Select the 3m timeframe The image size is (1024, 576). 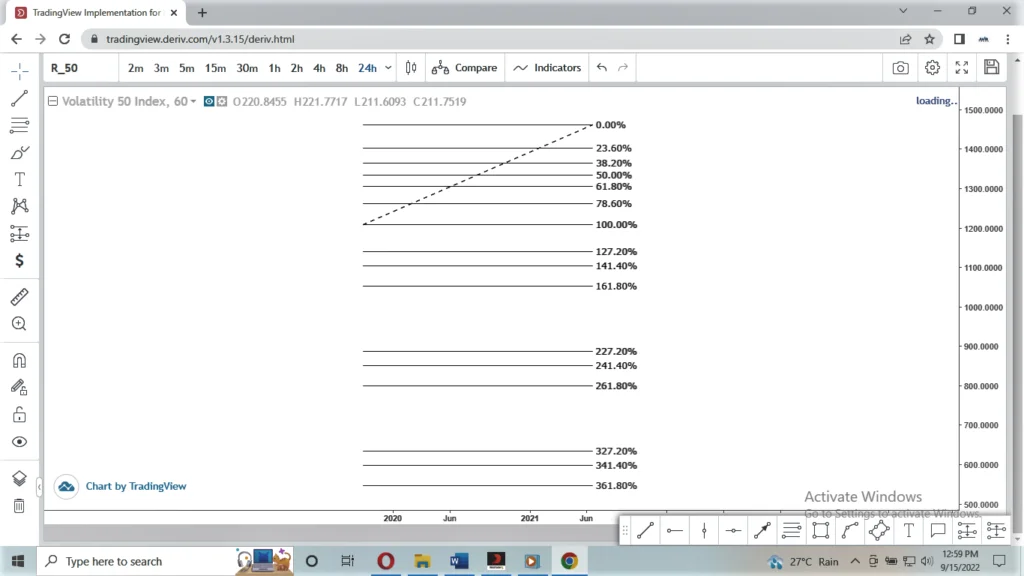point(161,68)
